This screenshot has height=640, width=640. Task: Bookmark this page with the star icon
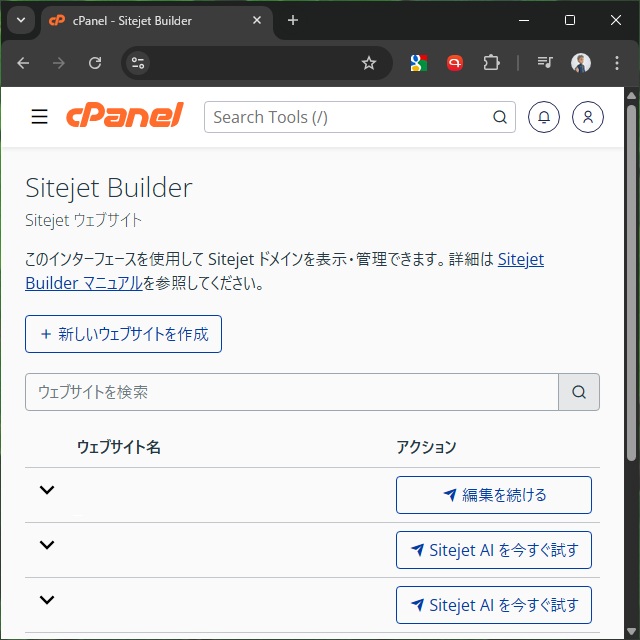tap(369, 63)
